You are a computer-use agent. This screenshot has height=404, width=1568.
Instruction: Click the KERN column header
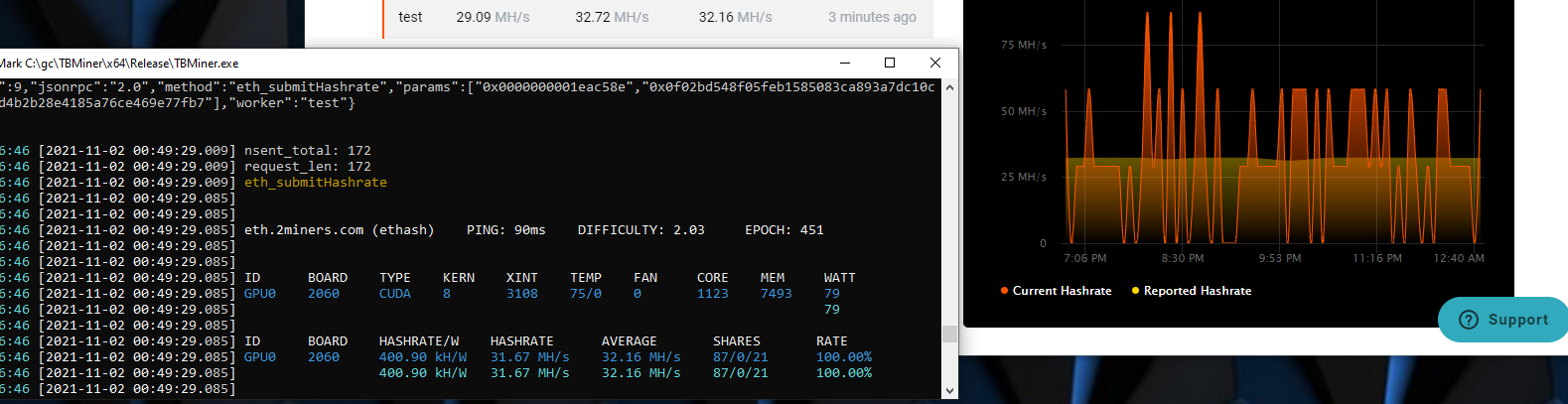point(459,278)
